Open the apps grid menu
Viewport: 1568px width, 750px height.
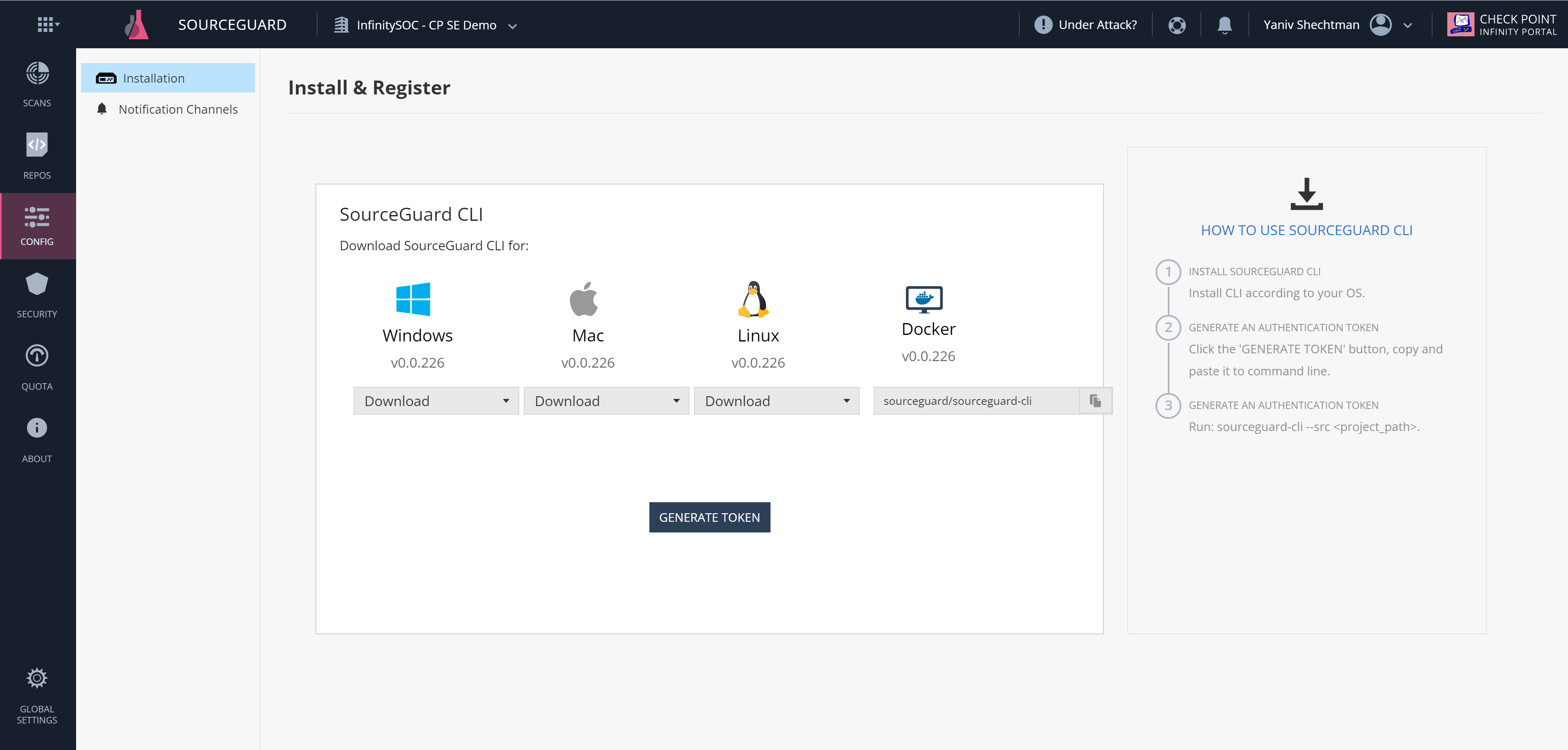pyautogui.click(x=48, y=24)
